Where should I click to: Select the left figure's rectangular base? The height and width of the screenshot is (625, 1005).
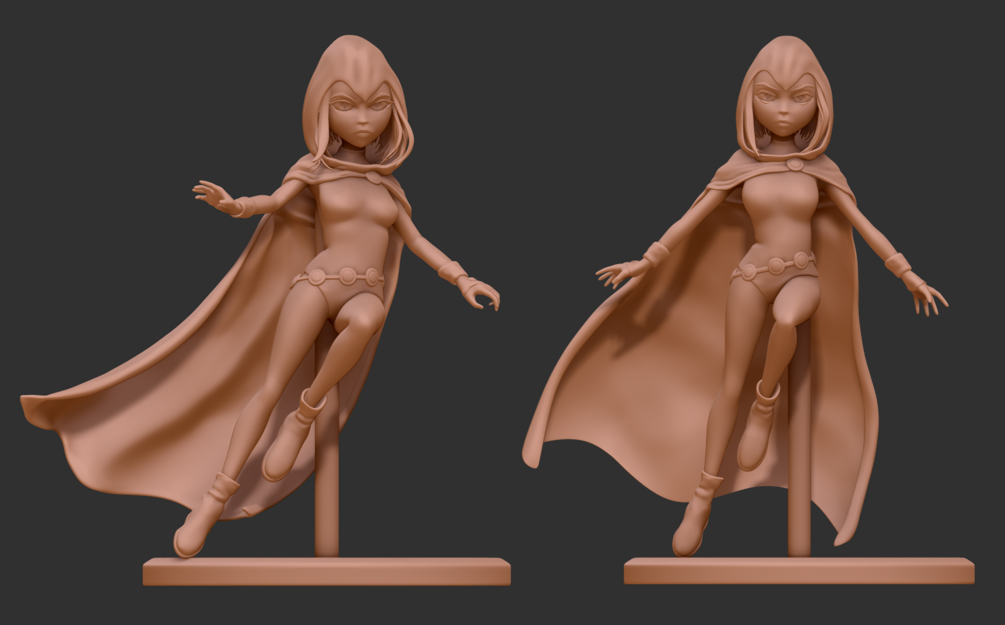click(x=326, y=571)
